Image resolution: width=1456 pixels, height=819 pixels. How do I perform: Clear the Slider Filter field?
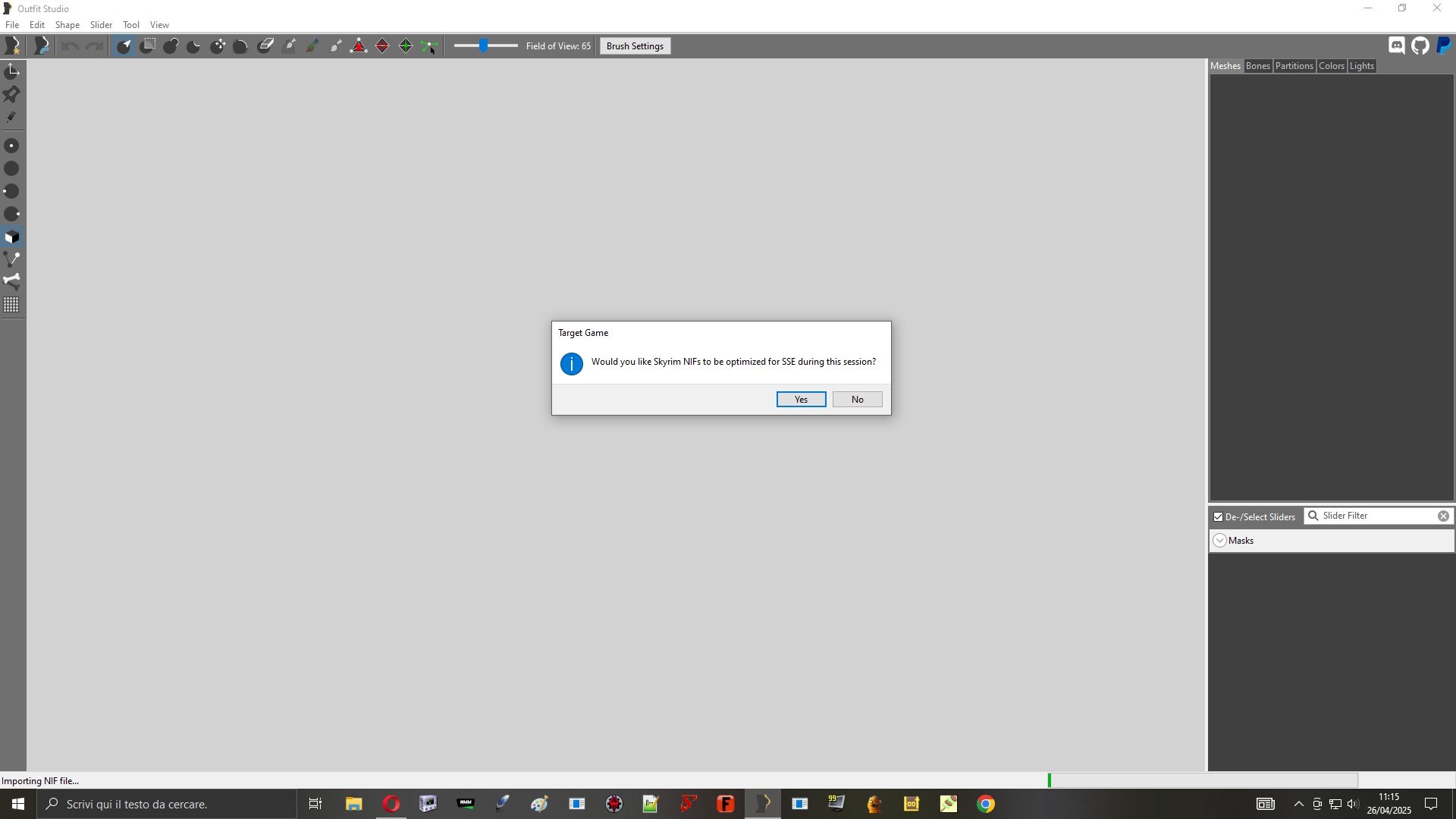[x=1444, y=516]
